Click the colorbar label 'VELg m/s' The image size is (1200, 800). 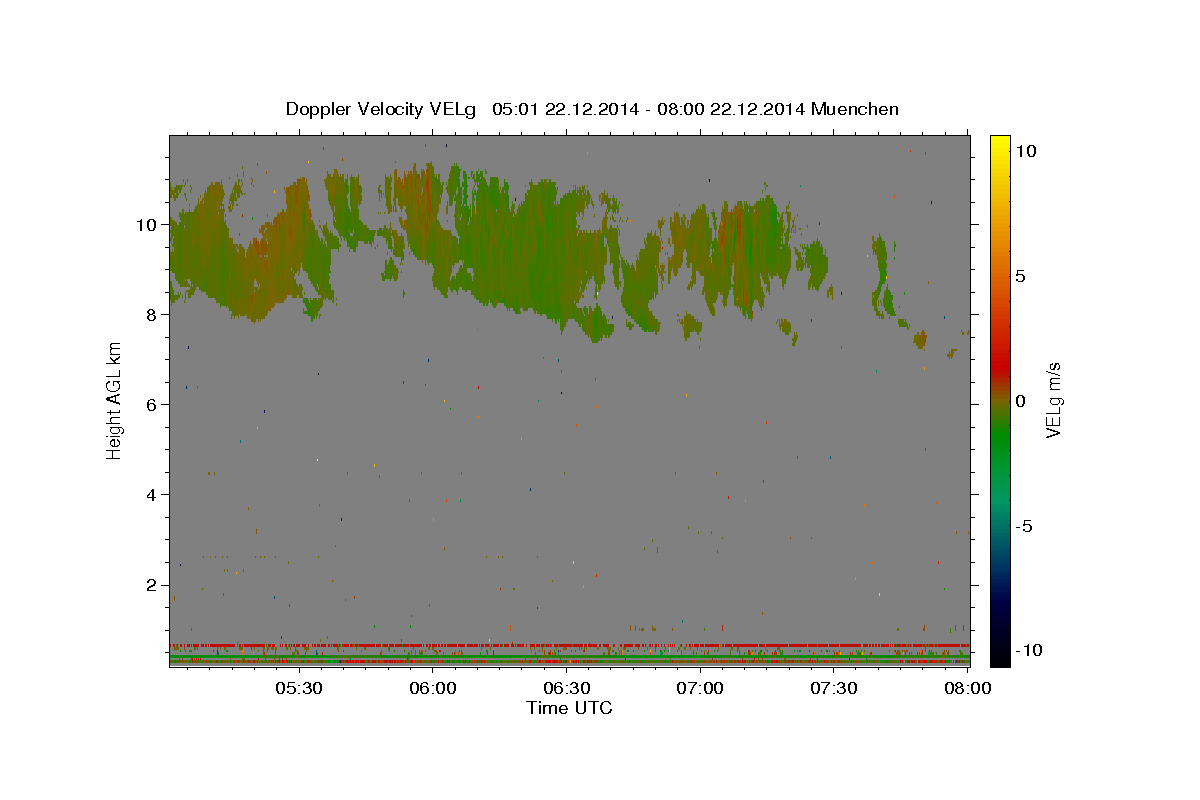[x=1054, y=401]
